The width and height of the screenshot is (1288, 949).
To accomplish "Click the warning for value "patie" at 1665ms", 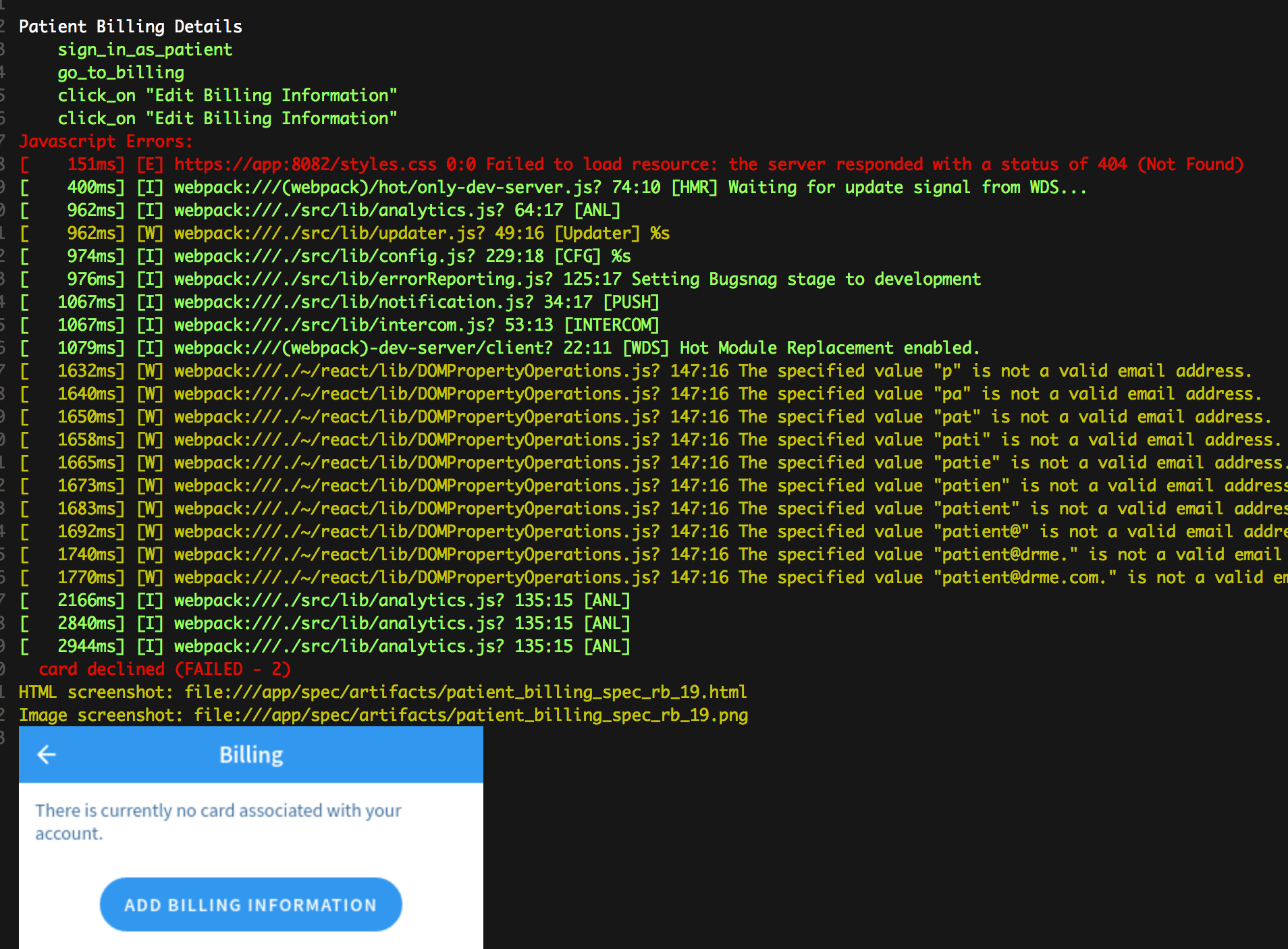I will (x=653, y=462).
